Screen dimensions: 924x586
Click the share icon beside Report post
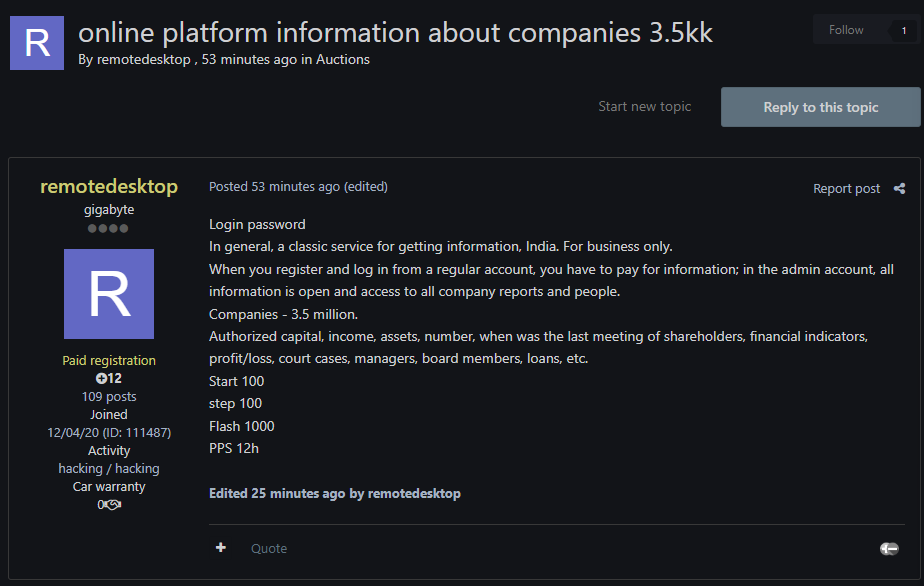(x=899, y=188)
